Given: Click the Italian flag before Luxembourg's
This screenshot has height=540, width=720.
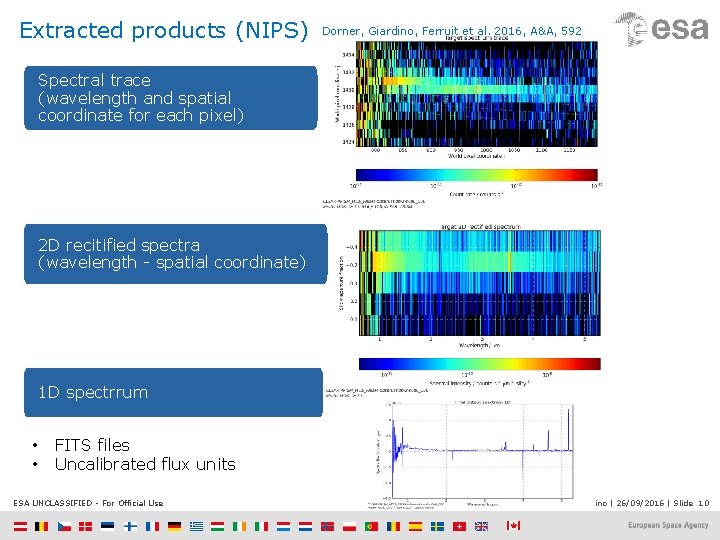Looking at the screenshot, I should (262, 526).
